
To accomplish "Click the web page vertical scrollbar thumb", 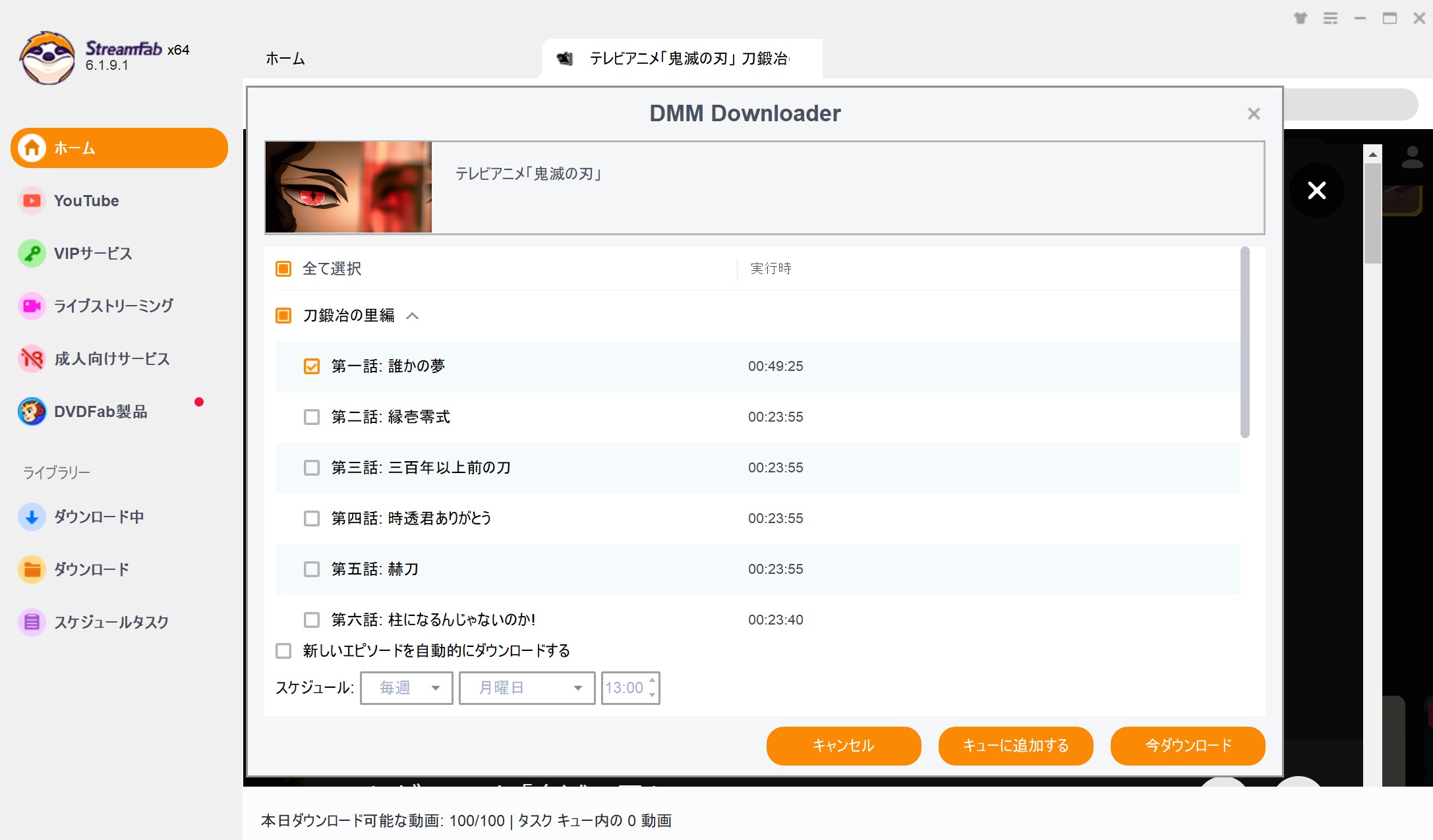I will (1372, 213).
